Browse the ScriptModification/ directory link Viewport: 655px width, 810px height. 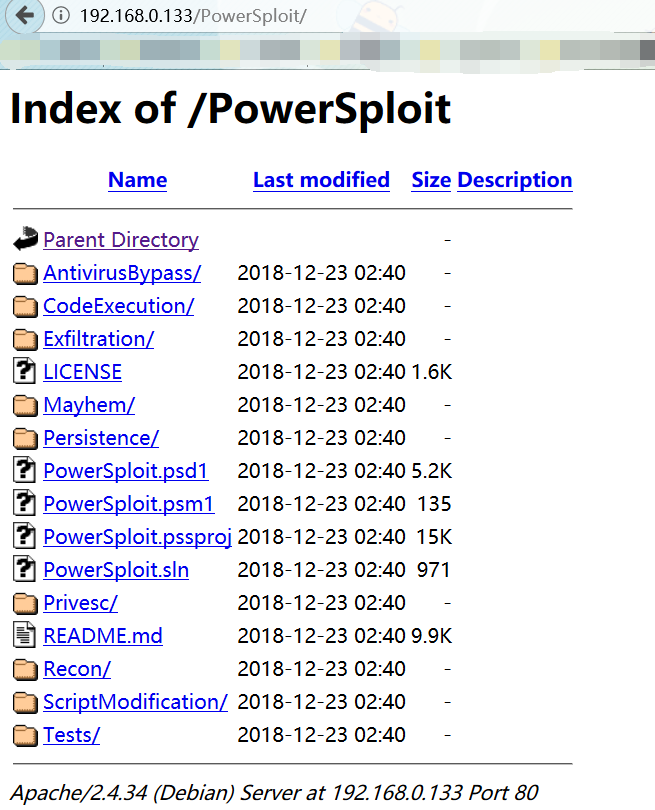click(135, 703)
